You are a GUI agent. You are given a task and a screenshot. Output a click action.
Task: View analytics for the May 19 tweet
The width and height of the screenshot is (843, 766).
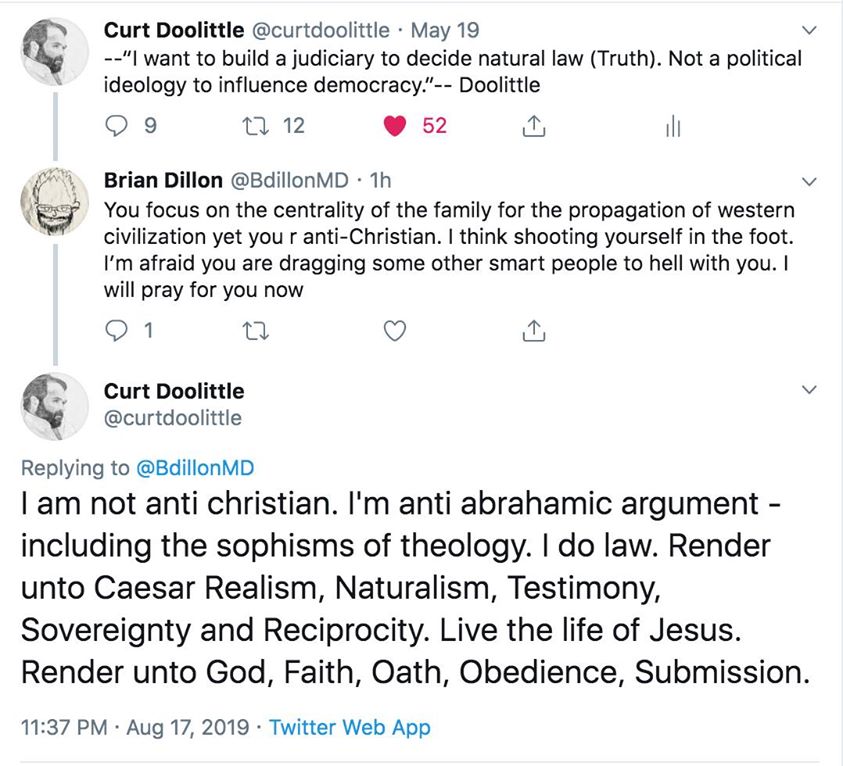click(673, 126)
